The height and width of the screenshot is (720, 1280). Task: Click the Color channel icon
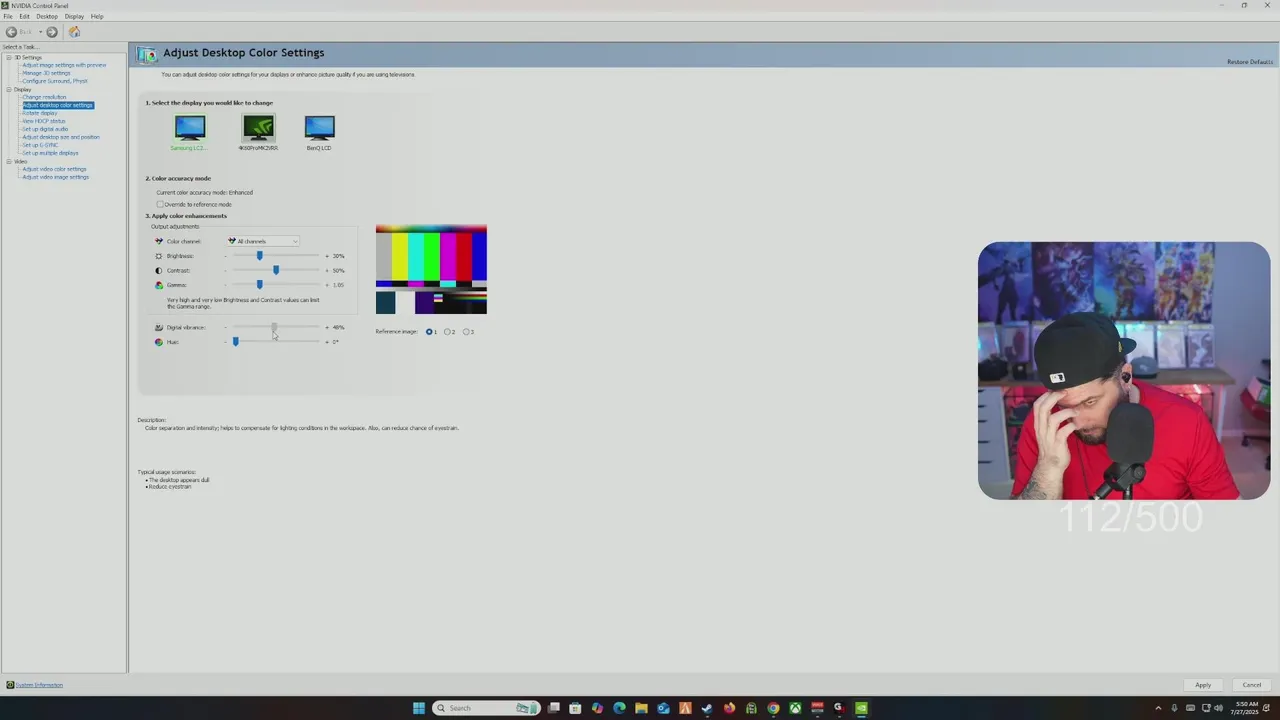click(x=159, y=241)
